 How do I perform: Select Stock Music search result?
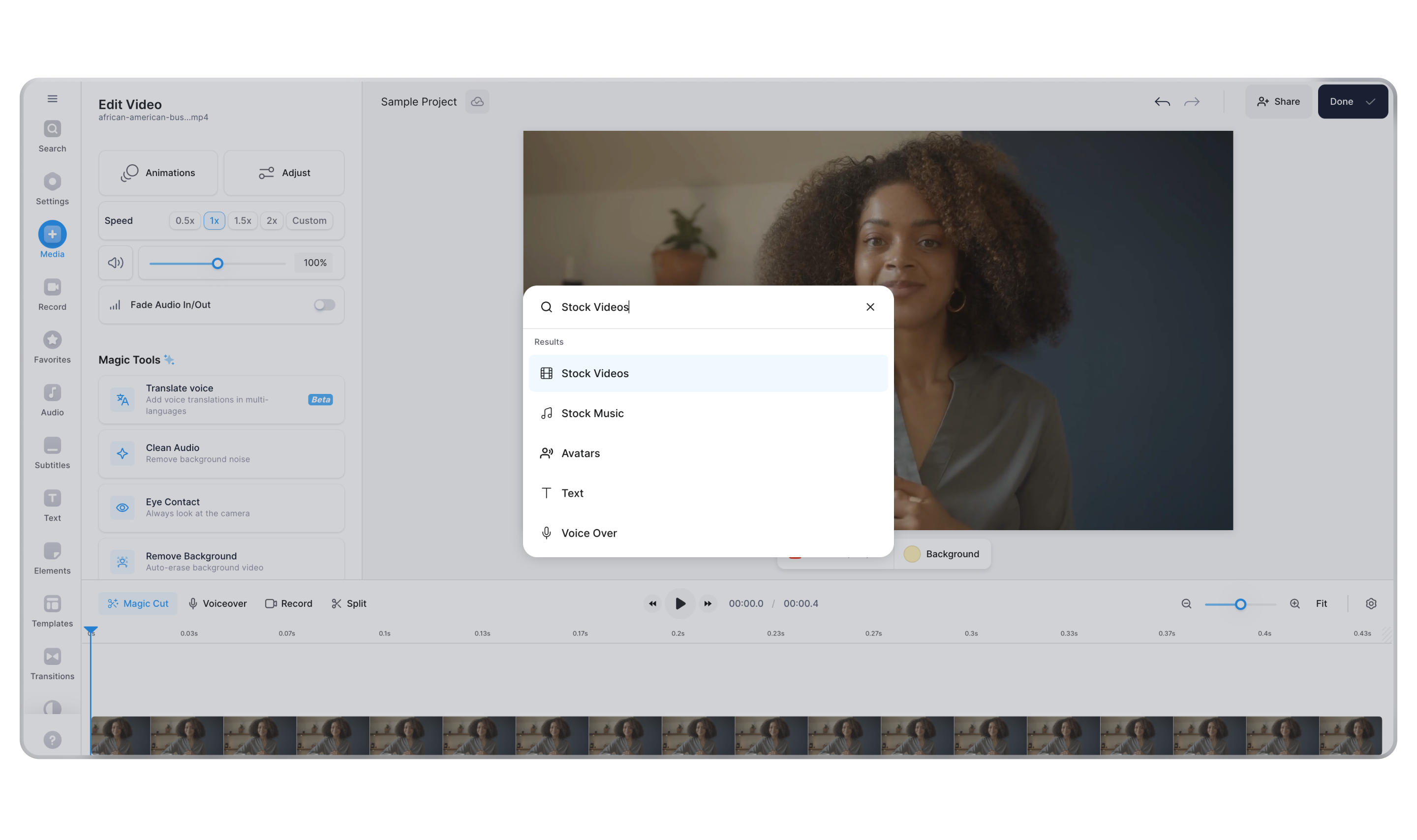click(x=708, y=413)
